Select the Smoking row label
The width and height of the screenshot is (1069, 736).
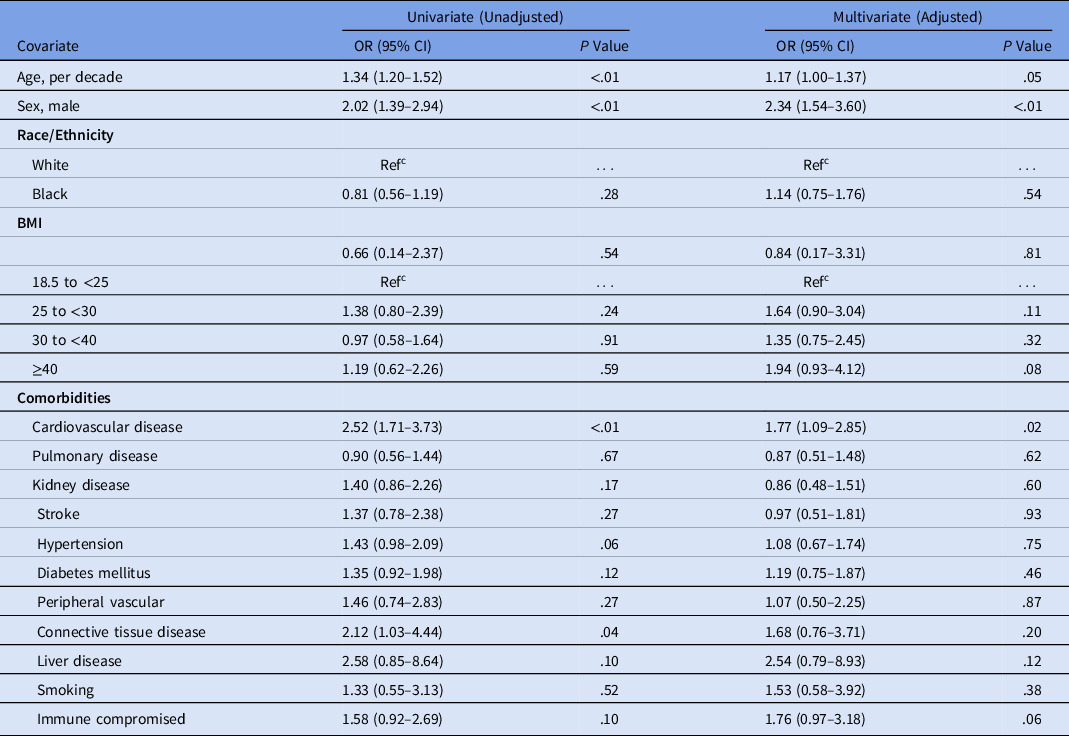(62, 689)
